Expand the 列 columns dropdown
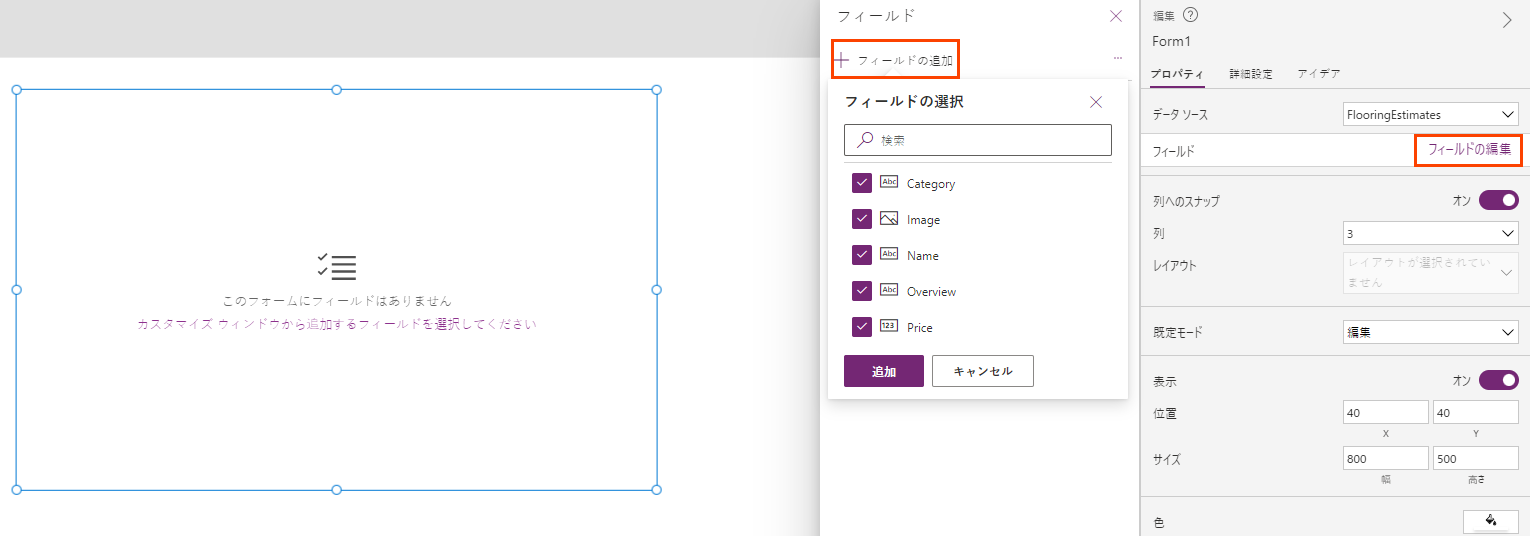 click(x=1430, y=233)
